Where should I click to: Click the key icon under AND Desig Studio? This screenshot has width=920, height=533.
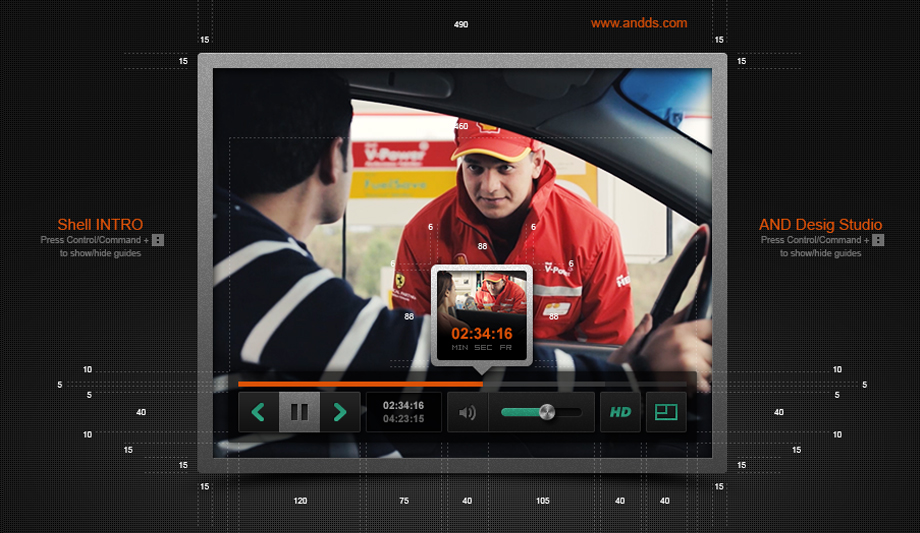(878, 240)
